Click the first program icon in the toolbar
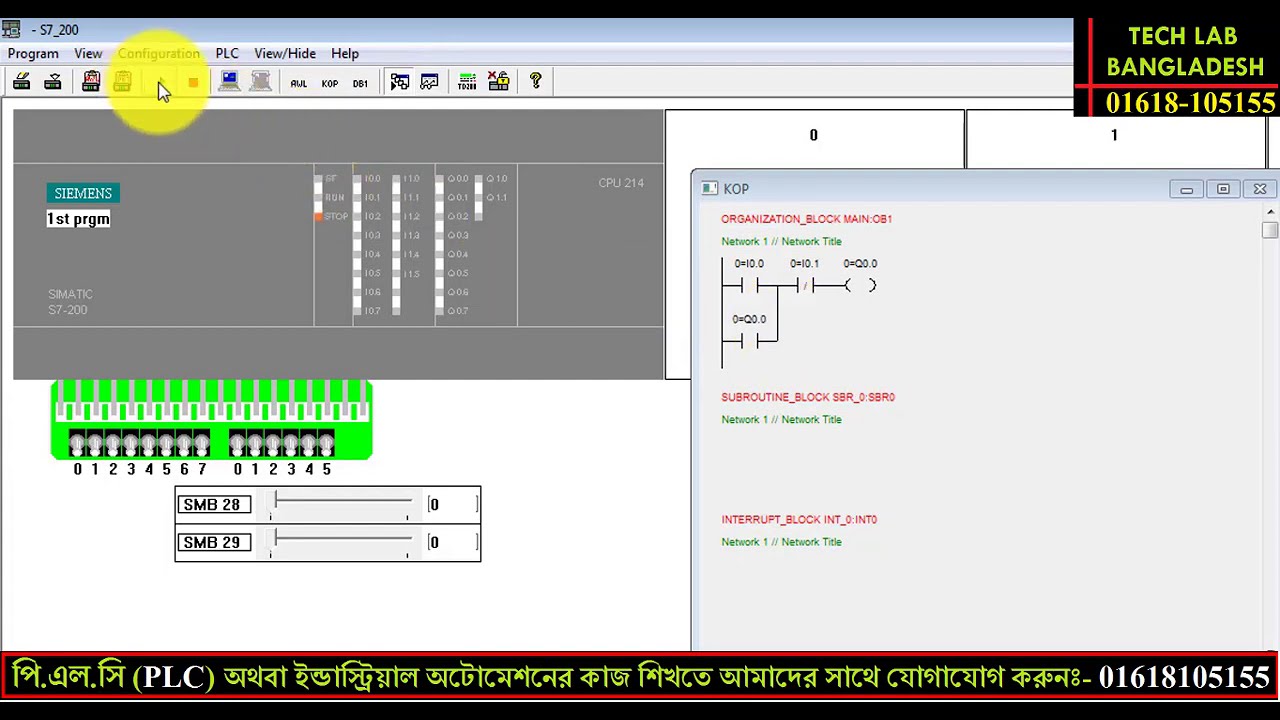The image size is (1280, 720). pyautogui.click(x=22, y=82)
